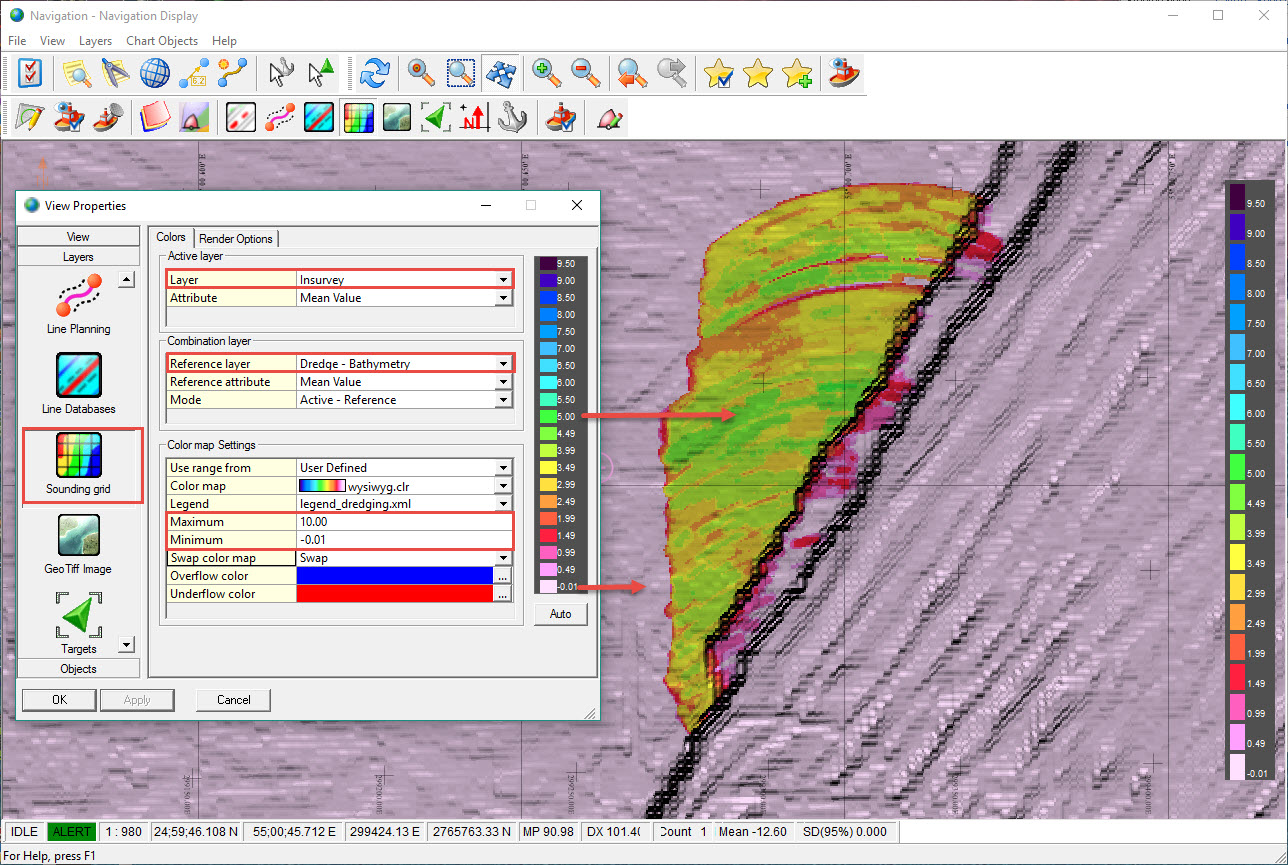Viewport: 1288px width, 865px height.
Task: Expand the Layer dropdown showing Insurvey
Action: 504,280
